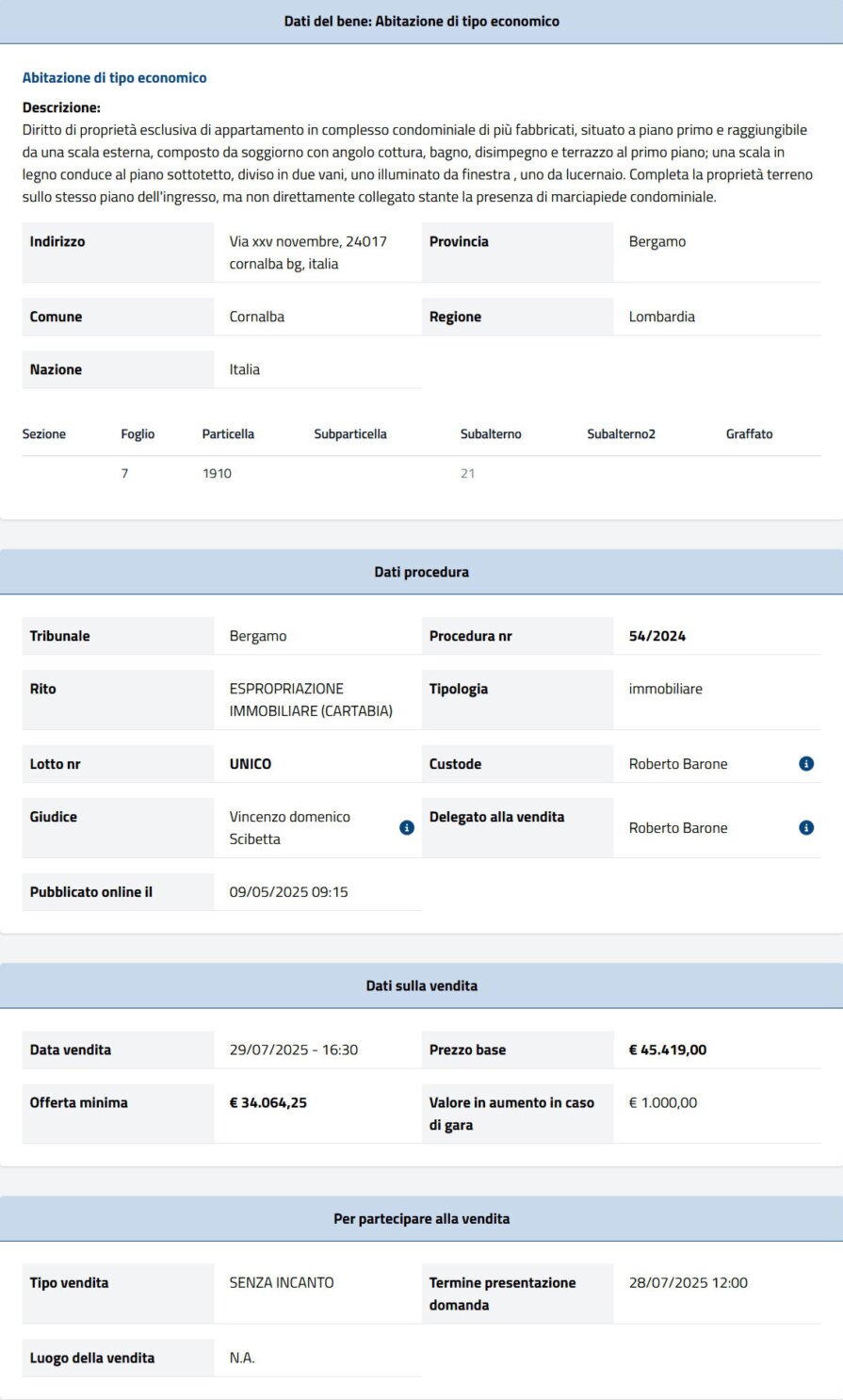Click the 'Giudice' field label

click(54, 817)
